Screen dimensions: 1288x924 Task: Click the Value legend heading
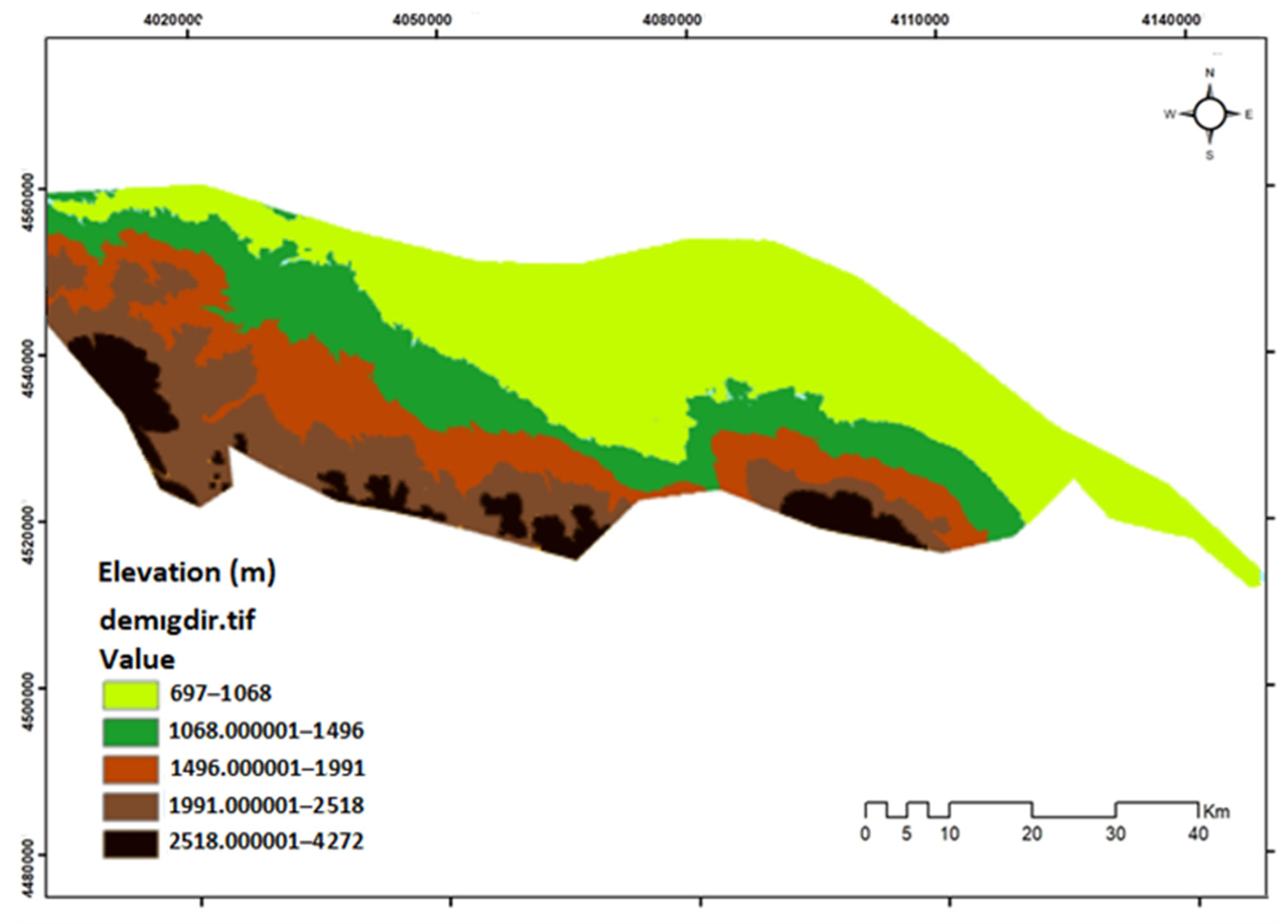point(137,660)
